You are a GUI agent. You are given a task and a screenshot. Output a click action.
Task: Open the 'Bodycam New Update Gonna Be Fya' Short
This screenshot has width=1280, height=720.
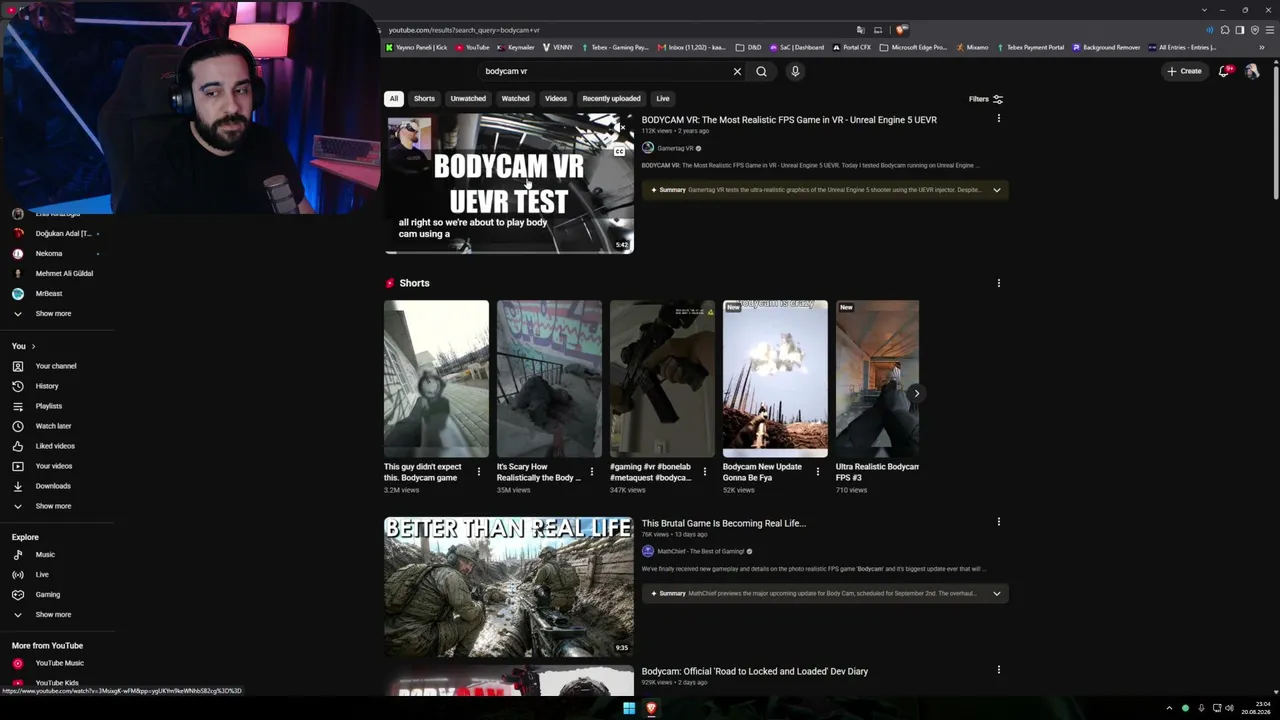coord(775,379)
